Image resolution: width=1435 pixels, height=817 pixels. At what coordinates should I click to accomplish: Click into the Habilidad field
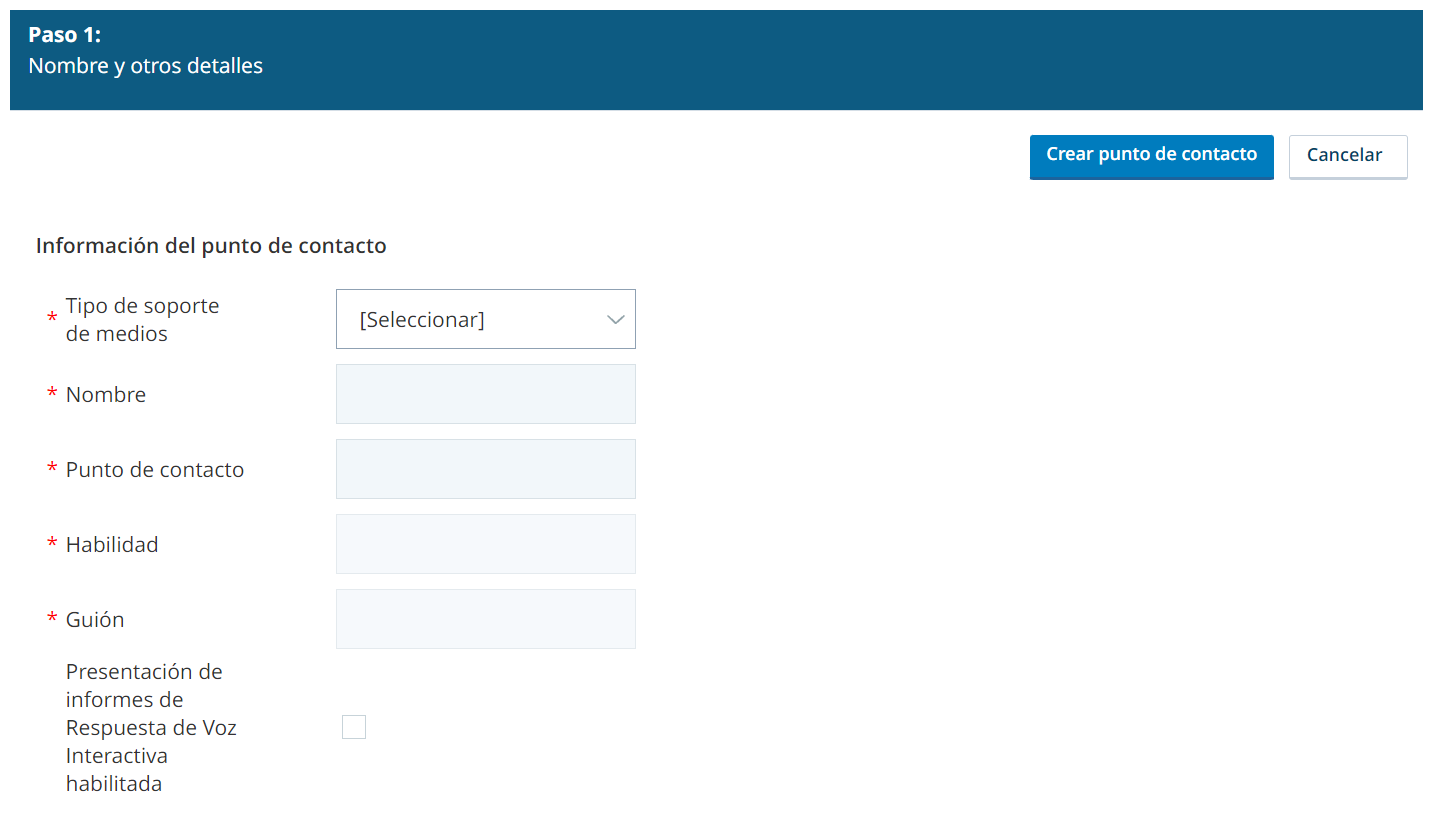tap(485, 544)
